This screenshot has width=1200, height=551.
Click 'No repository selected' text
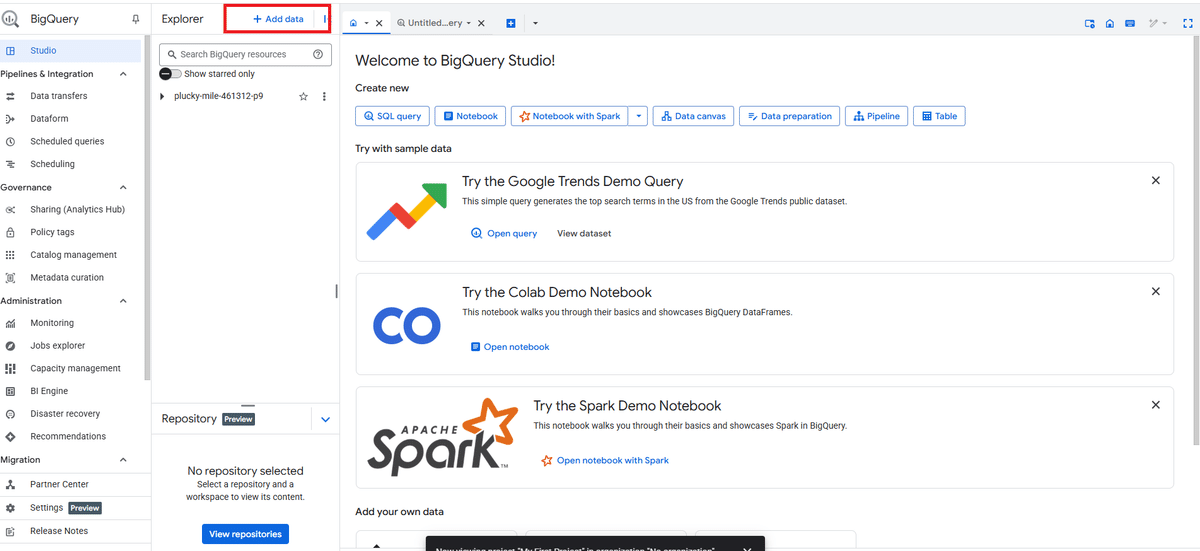pyautogui.click(x=245, y=470)
